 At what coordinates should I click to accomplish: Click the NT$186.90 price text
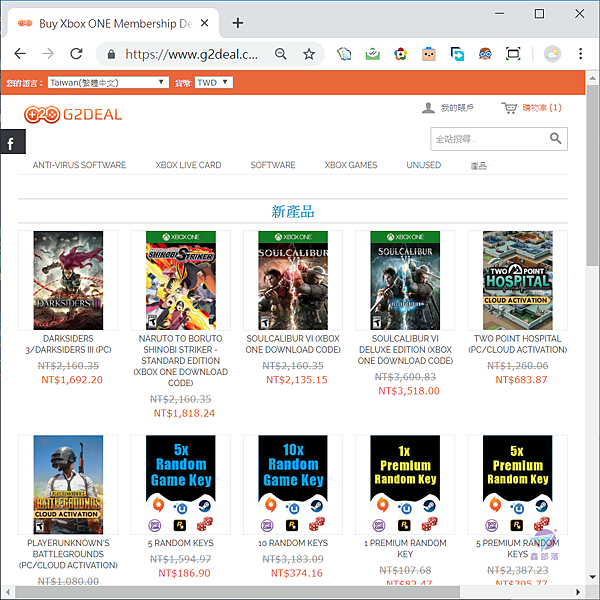coord(184,573)
